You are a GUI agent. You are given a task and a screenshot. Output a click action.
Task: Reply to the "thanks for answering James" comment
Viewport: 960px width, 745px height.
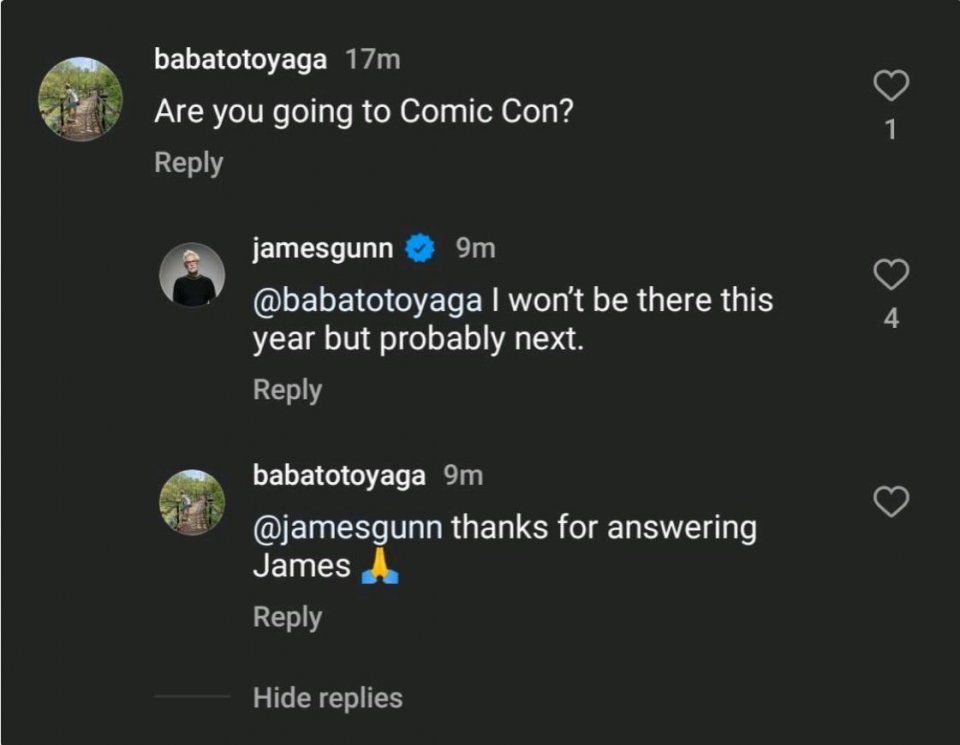tap(287, 617)
